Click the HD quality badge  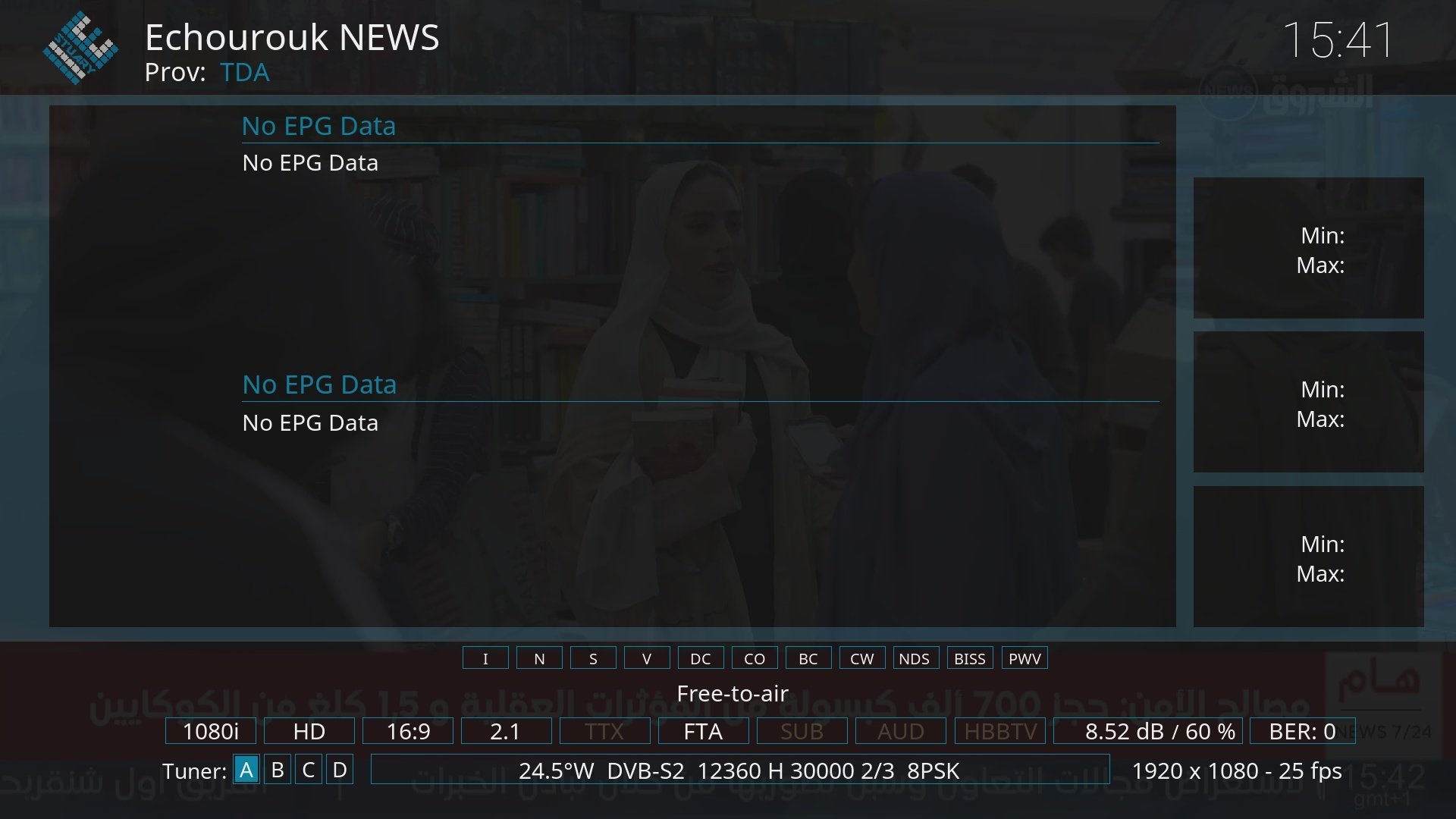tap(309, 731)
